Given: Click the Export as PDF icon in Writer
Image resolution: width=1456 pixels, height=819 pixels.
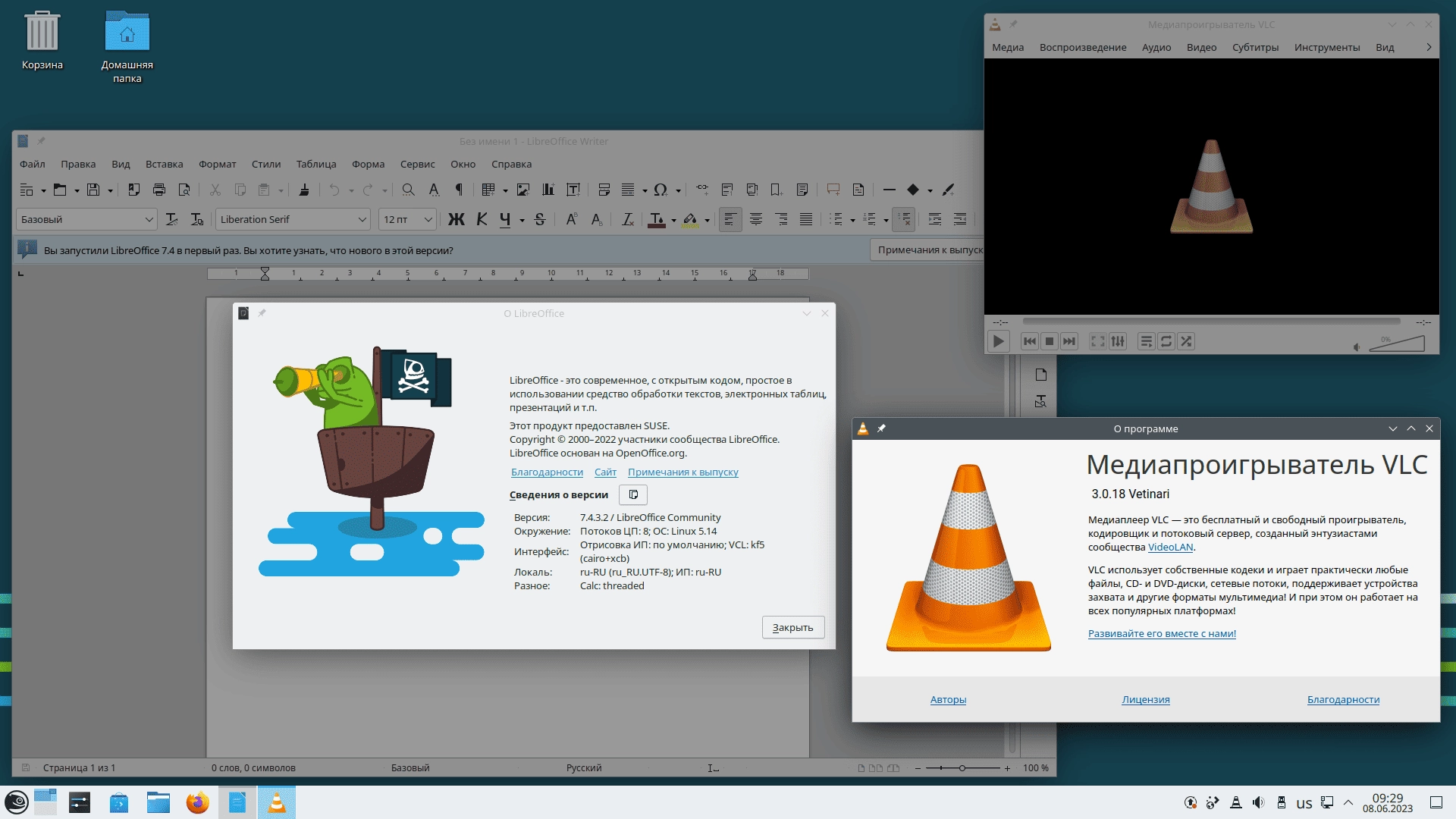Looking at the screenshot, I should pos(133,190).
